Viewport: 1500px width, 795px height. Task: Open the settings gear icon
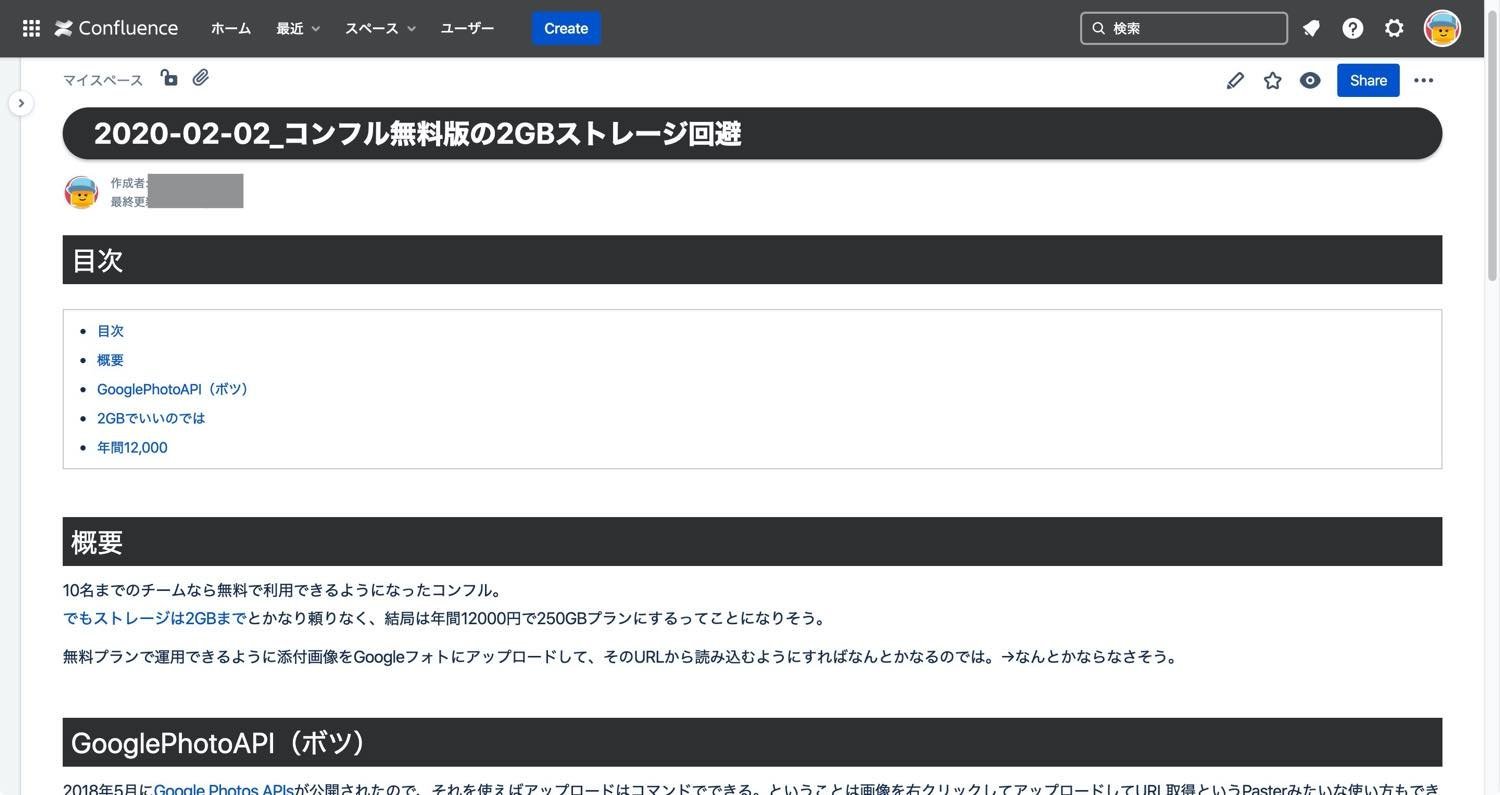tap(1394, 28)
